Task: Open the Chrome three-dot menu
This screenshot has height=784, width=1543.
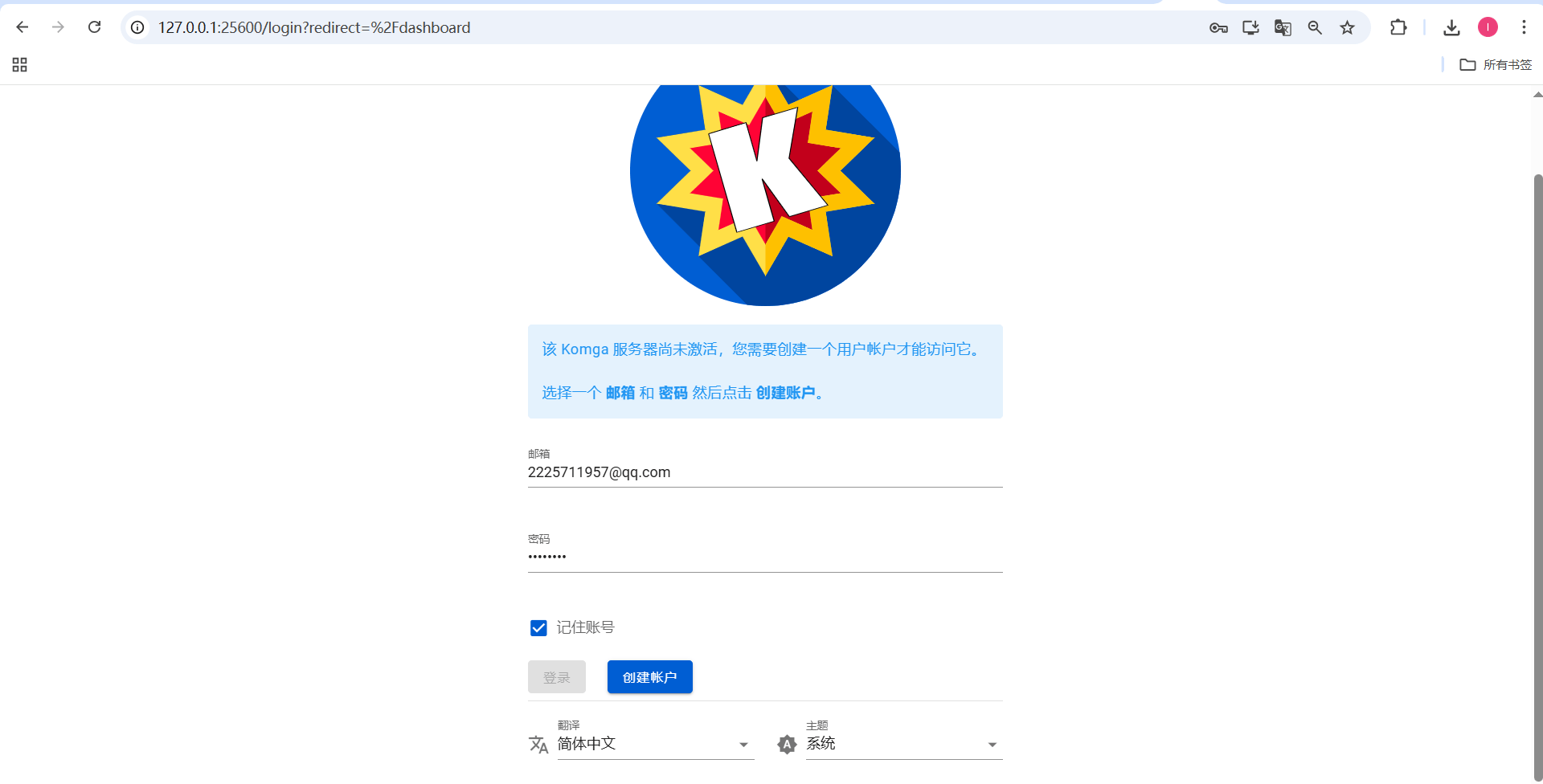Action: click(x=1524, y=27)
